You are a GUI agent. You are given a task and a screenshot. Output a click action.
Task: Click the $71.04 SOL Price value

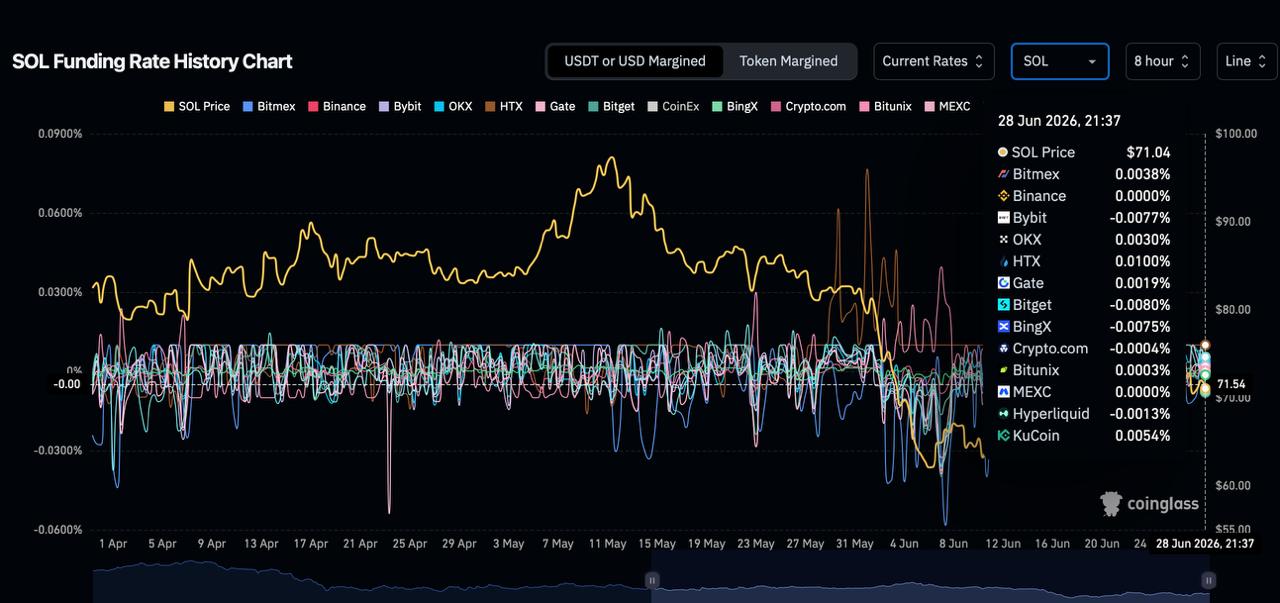pos(1148,152)
